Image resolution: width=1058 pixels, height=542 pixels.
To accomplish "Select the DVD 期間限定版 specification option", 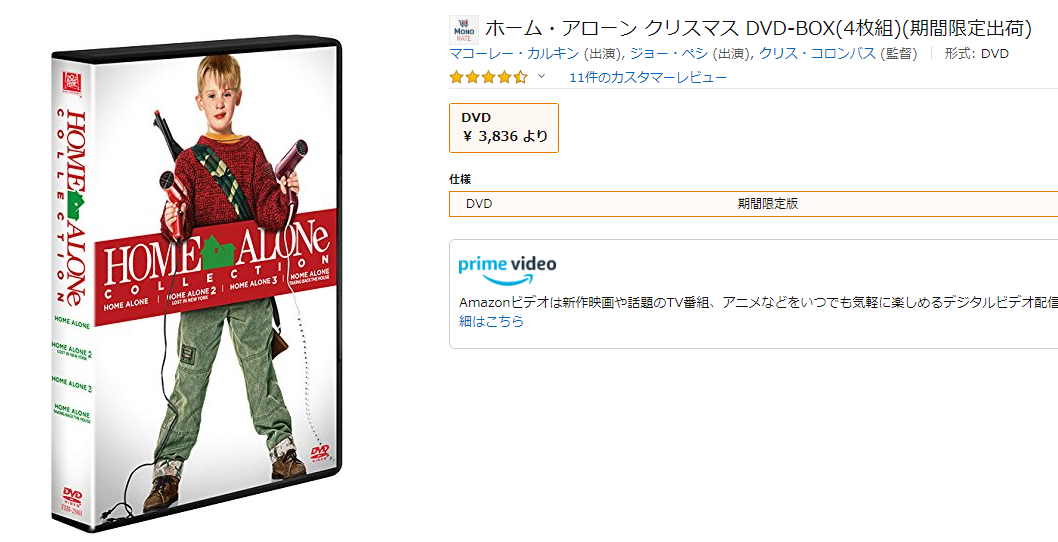I will pyautogui.click(x=754, y=204).
